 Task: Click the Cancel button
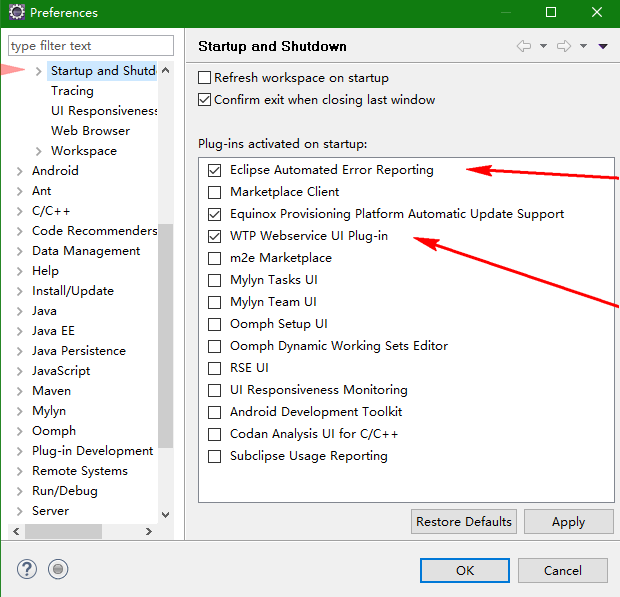(x=563, y=571)
